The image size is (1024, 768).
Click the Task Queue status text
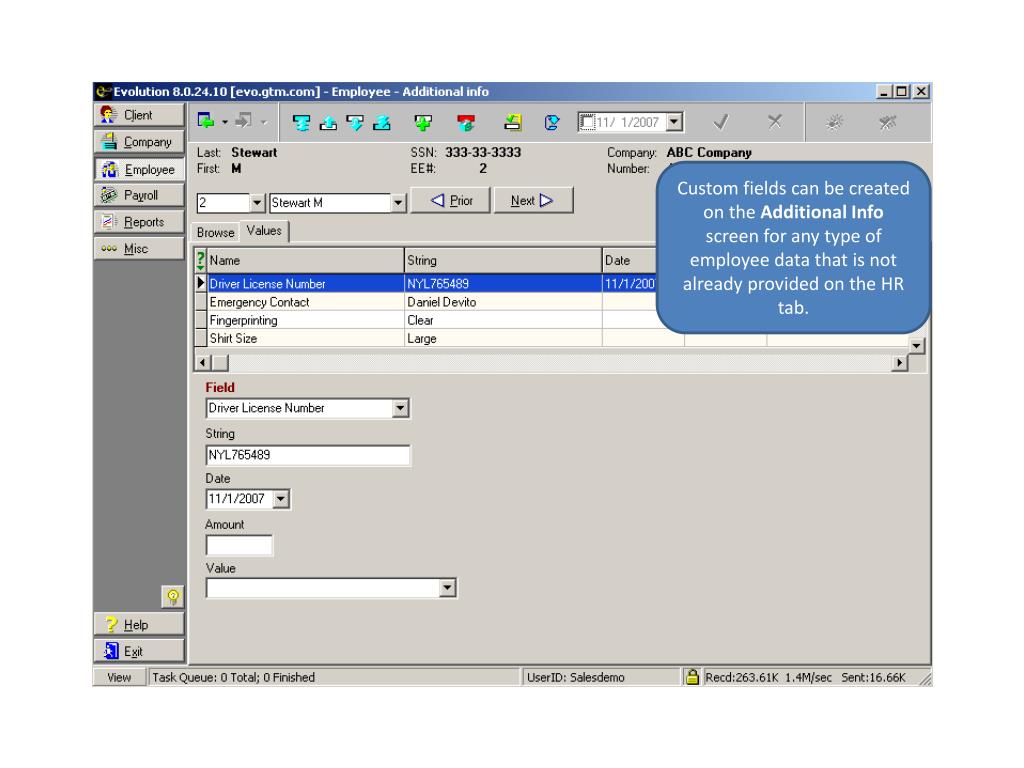[234, 677]
